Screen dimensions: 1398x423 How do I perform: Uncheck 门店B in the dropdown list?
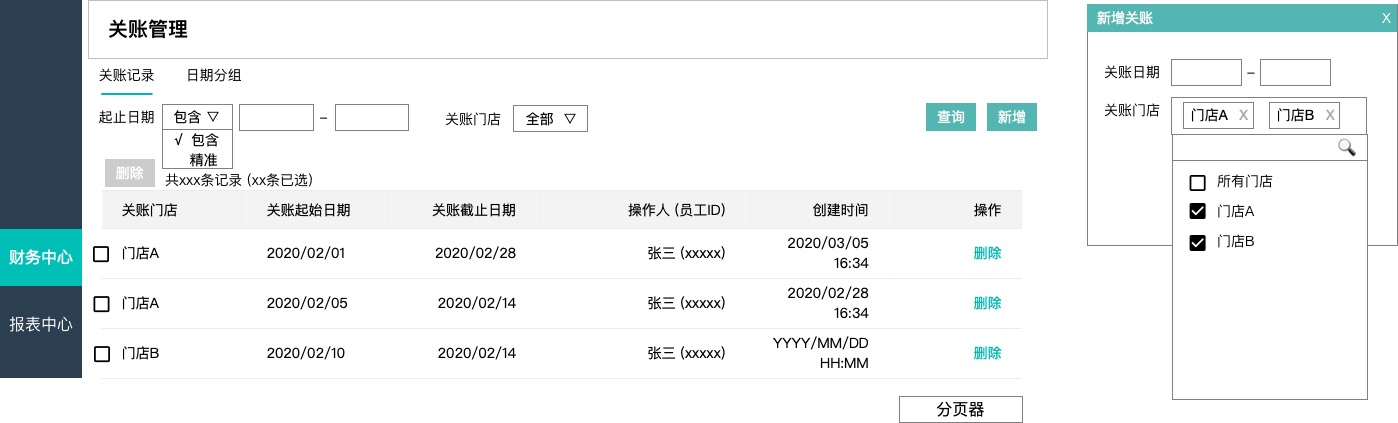1197,242
